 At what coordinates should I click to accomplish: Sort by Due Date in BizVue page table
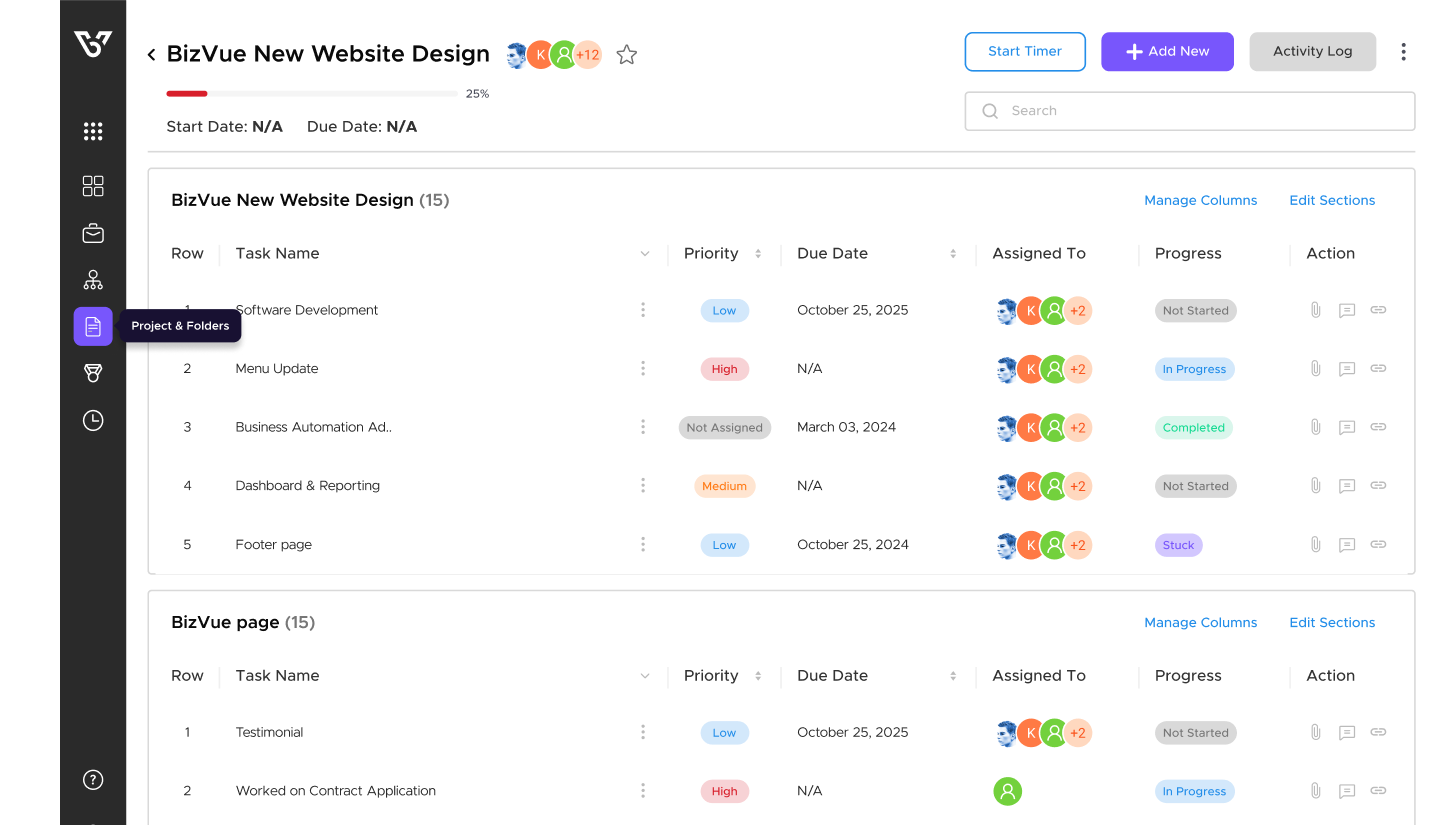tap(953, 676)
